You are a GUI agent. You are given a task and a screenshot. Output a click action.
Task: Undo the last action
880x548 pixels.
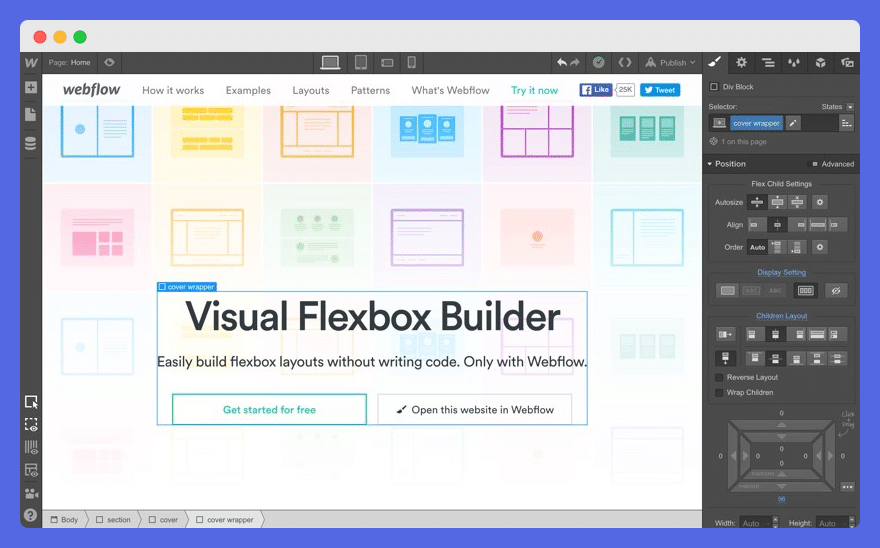pos(562,62)
